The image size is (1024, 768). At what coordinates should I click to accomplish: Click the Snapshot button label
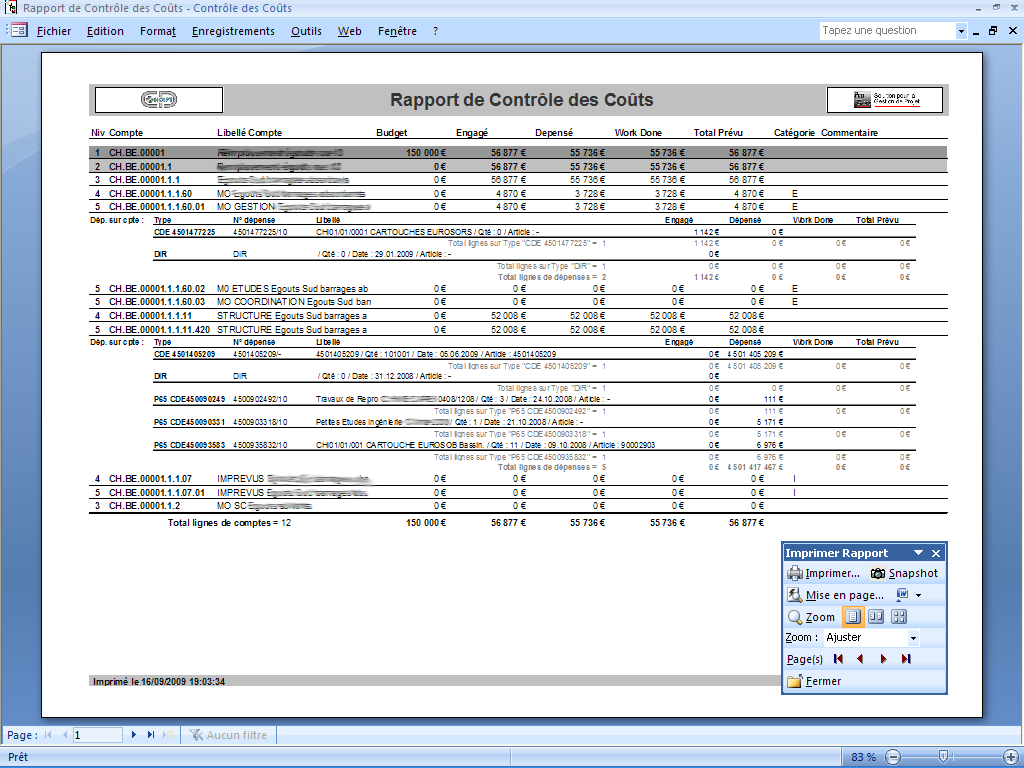[x=913, y=573]
